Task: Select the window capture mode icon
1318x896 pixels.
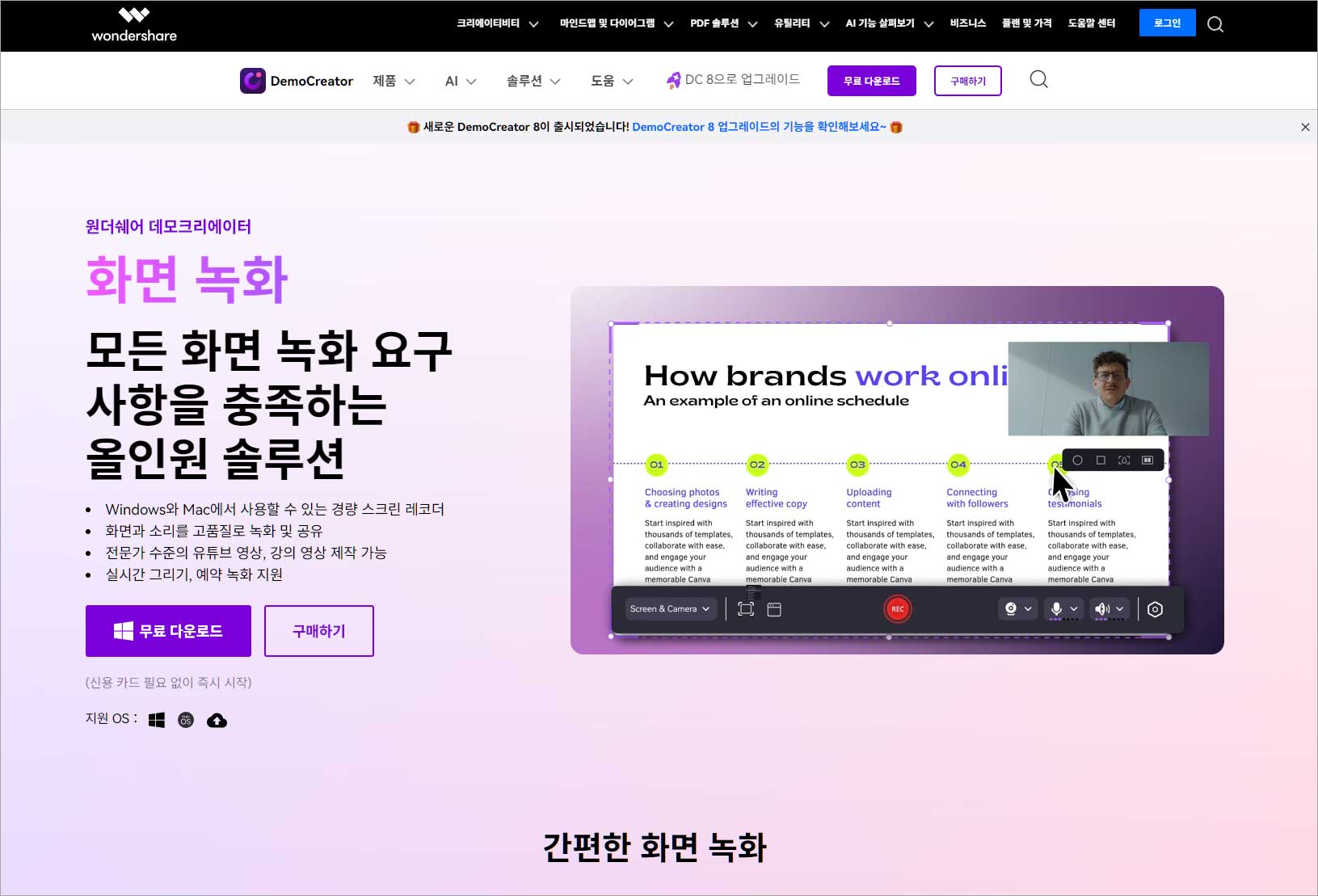Action: [x=773, y=608]
